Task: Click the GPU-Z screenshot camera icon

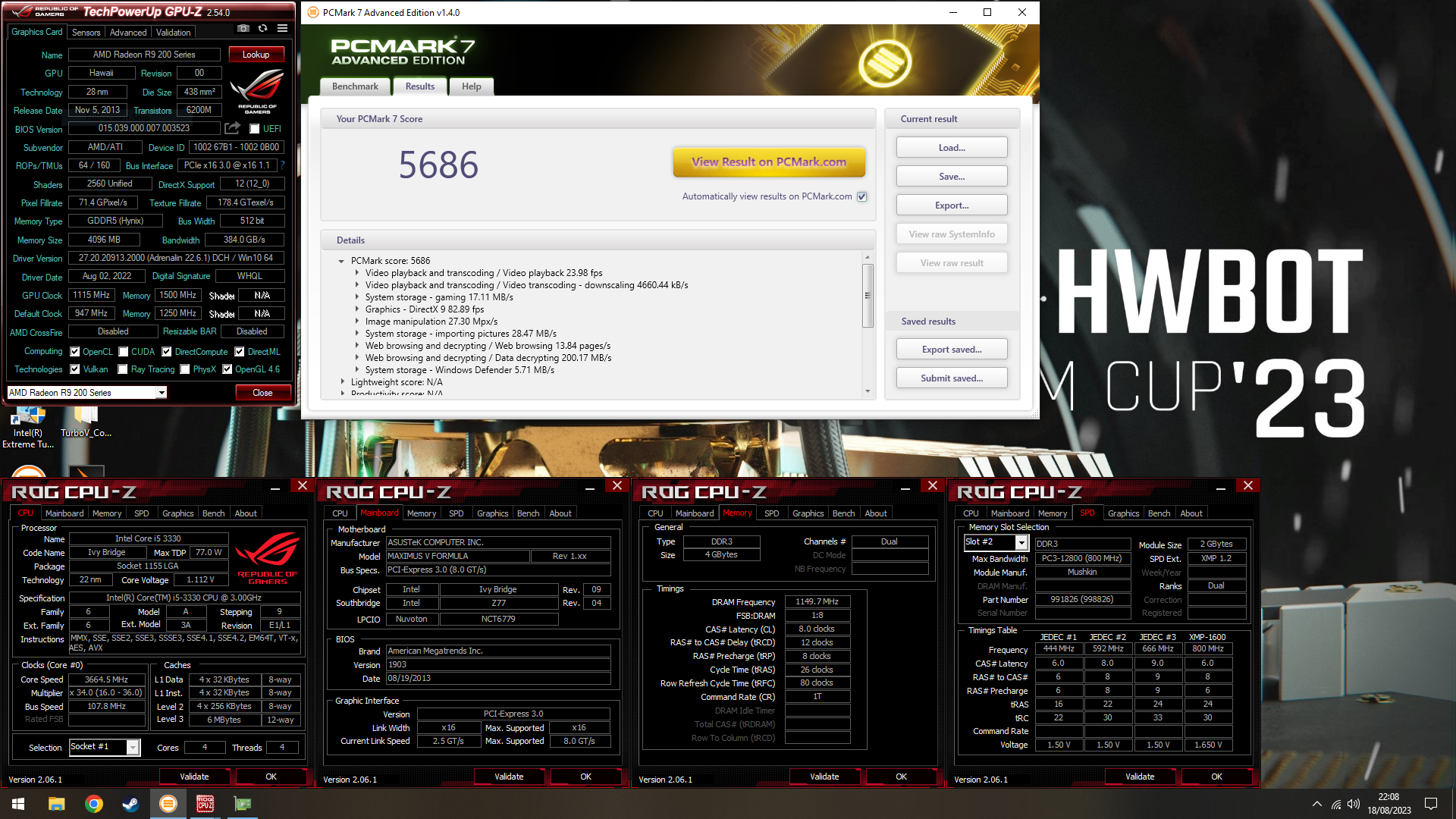Action: click(243, 29)
